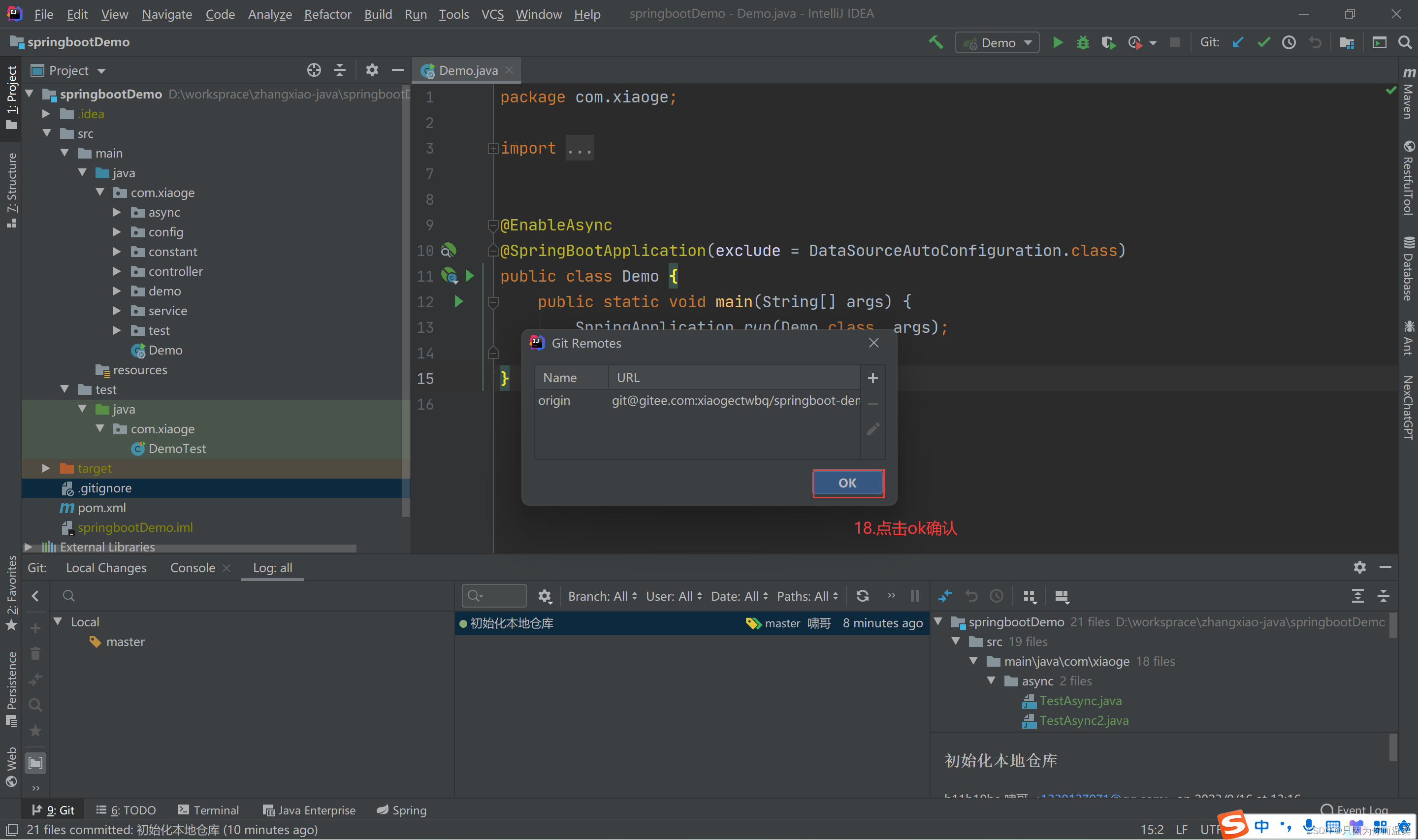This screenshot has width=1418, height=840.
Task: Expand the async package folder
Action: coord(117,212)
